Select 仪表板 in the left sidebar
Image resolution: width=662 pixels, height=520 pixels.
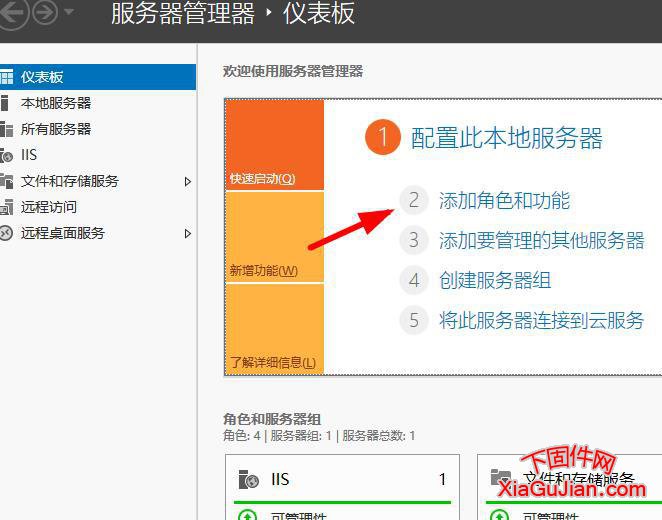[x=98, y=77]
